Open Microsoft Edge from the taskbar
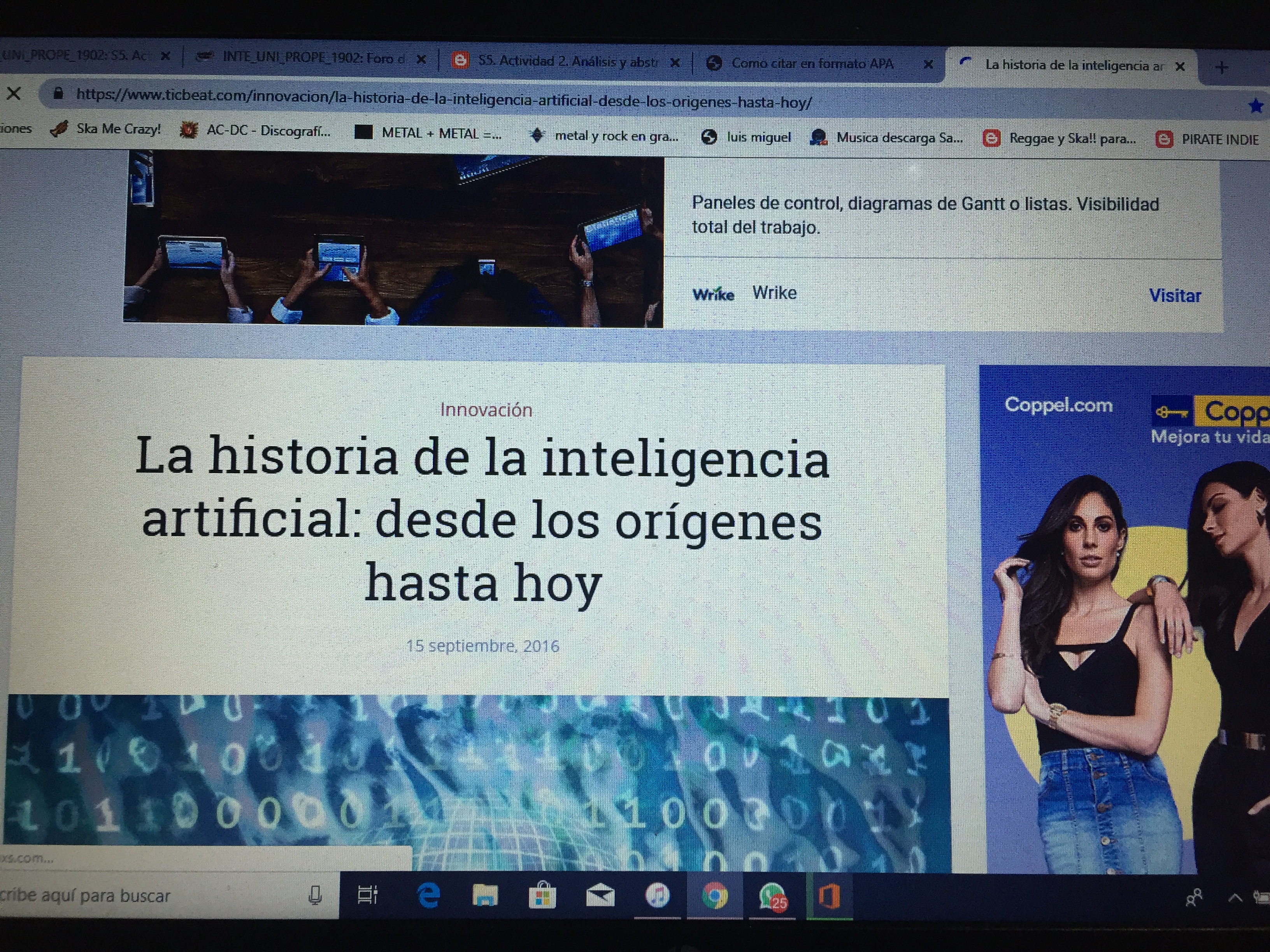This screenshot has width=1270, height=952. click(428, 894)
